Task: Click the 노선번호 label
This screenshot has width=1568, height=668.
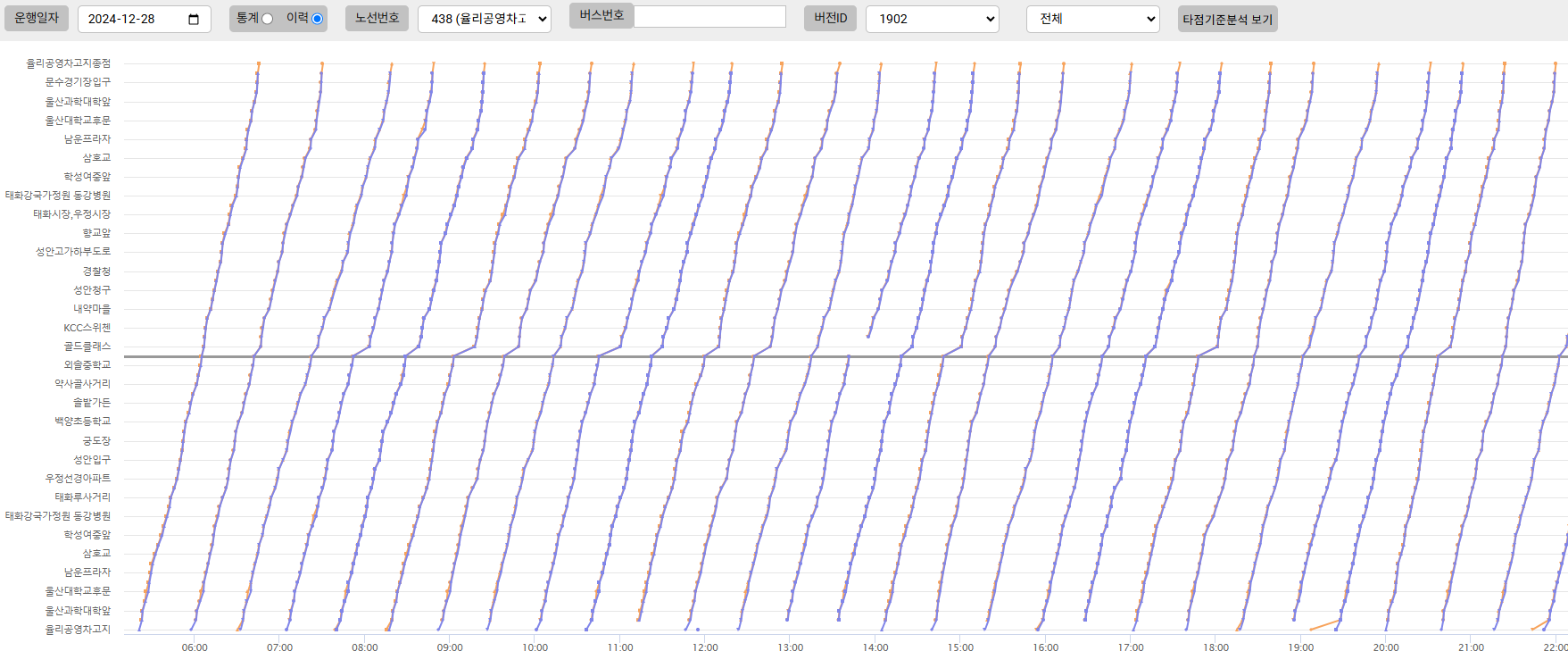Action: click(x=377, y=18)
